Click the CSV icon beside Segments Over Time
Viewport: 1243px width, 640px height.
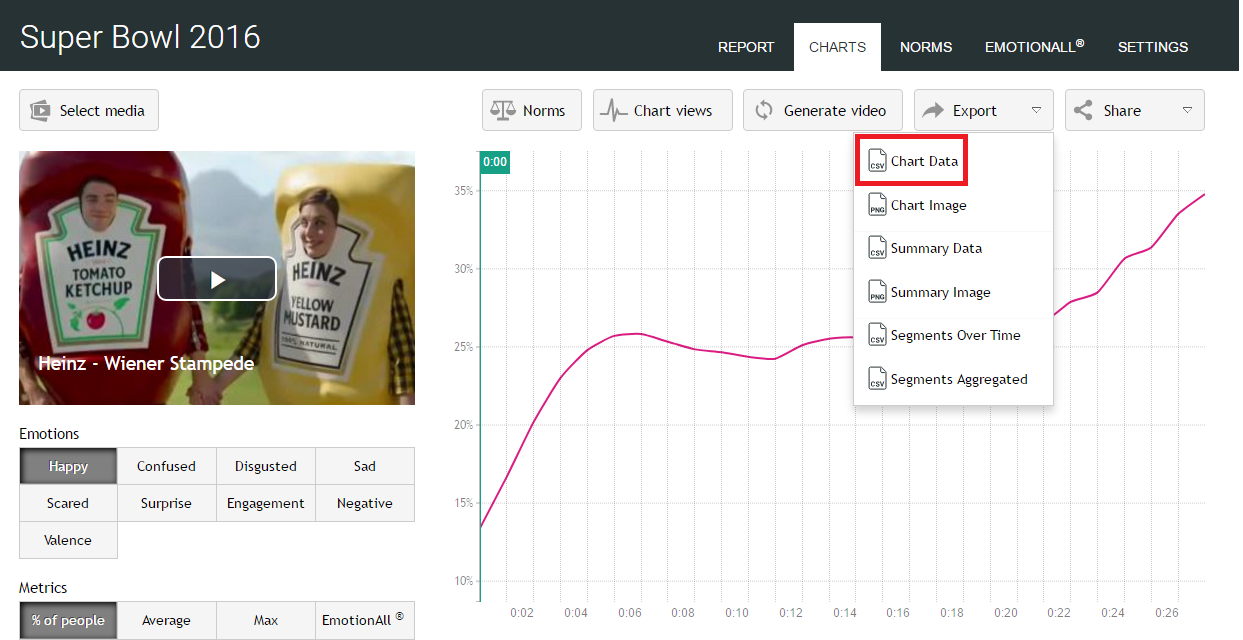pyautogui.click(x=877, y=335)
